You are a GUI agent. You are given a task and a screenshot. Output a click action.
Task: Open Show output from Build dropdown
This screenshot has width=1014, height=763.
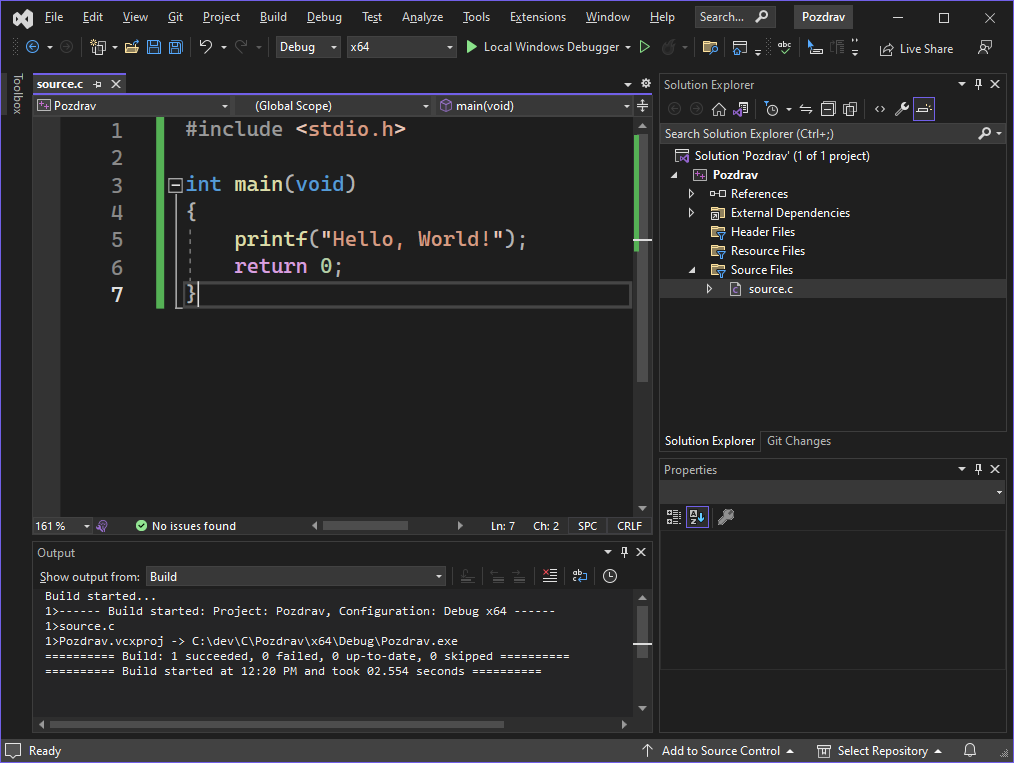tap(296, 576)
